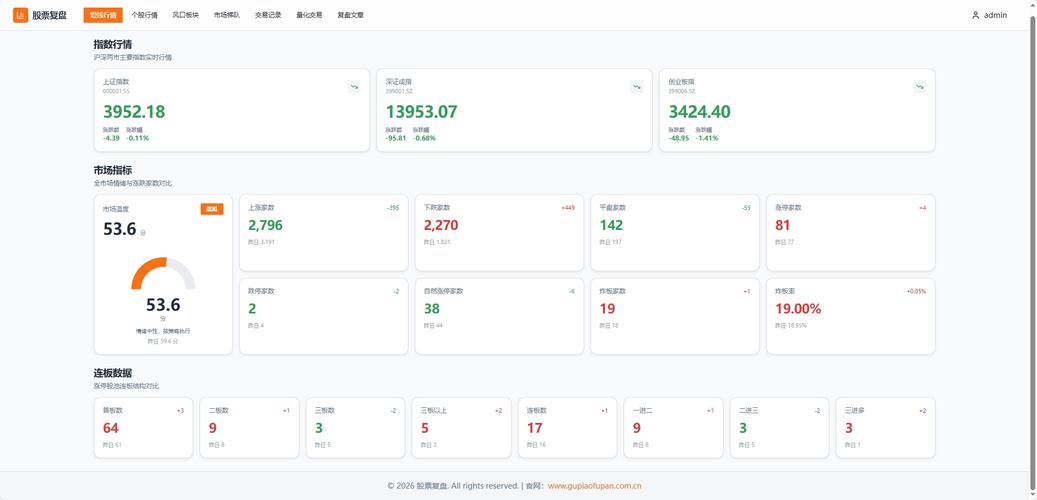Screen dimensions: 1037x500
Task: Open the 交易记录 nav tab
Action: click(268, 15)
